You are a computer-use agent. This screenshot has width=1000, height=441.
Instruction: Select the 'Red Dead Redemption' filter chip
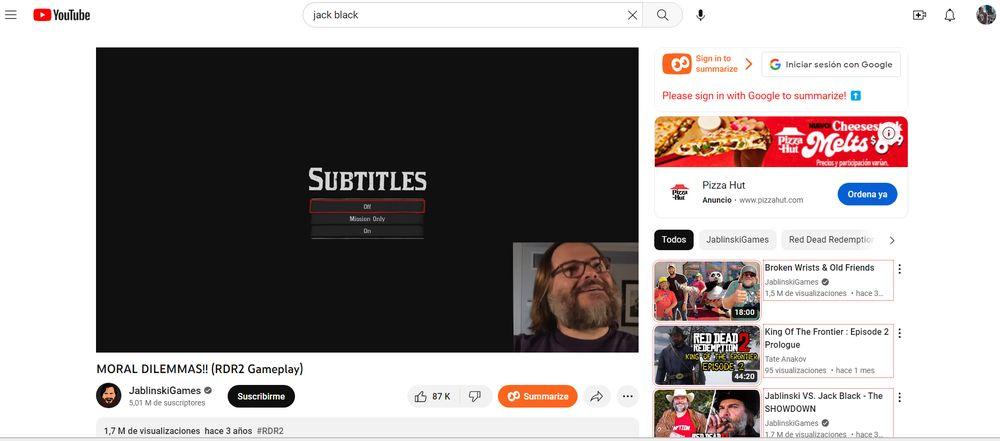pos(830,240)
